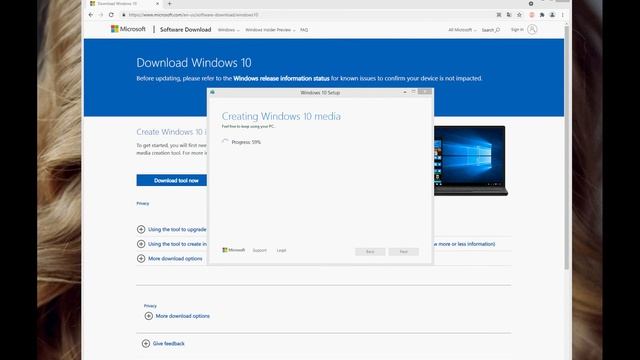Viewport: 640px width, 360px height.
Task: Click the Next button in Setup dialog
Action: pyautogui.click(x=404, y=251)
